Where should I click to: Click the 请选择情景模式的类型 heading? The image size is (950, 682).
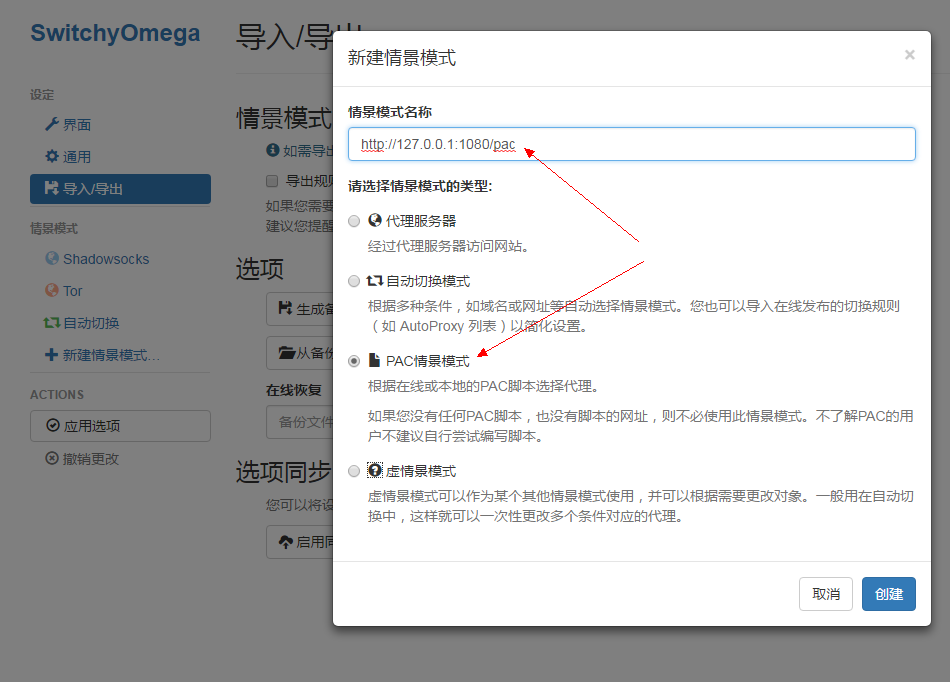[x=420, y=187]
